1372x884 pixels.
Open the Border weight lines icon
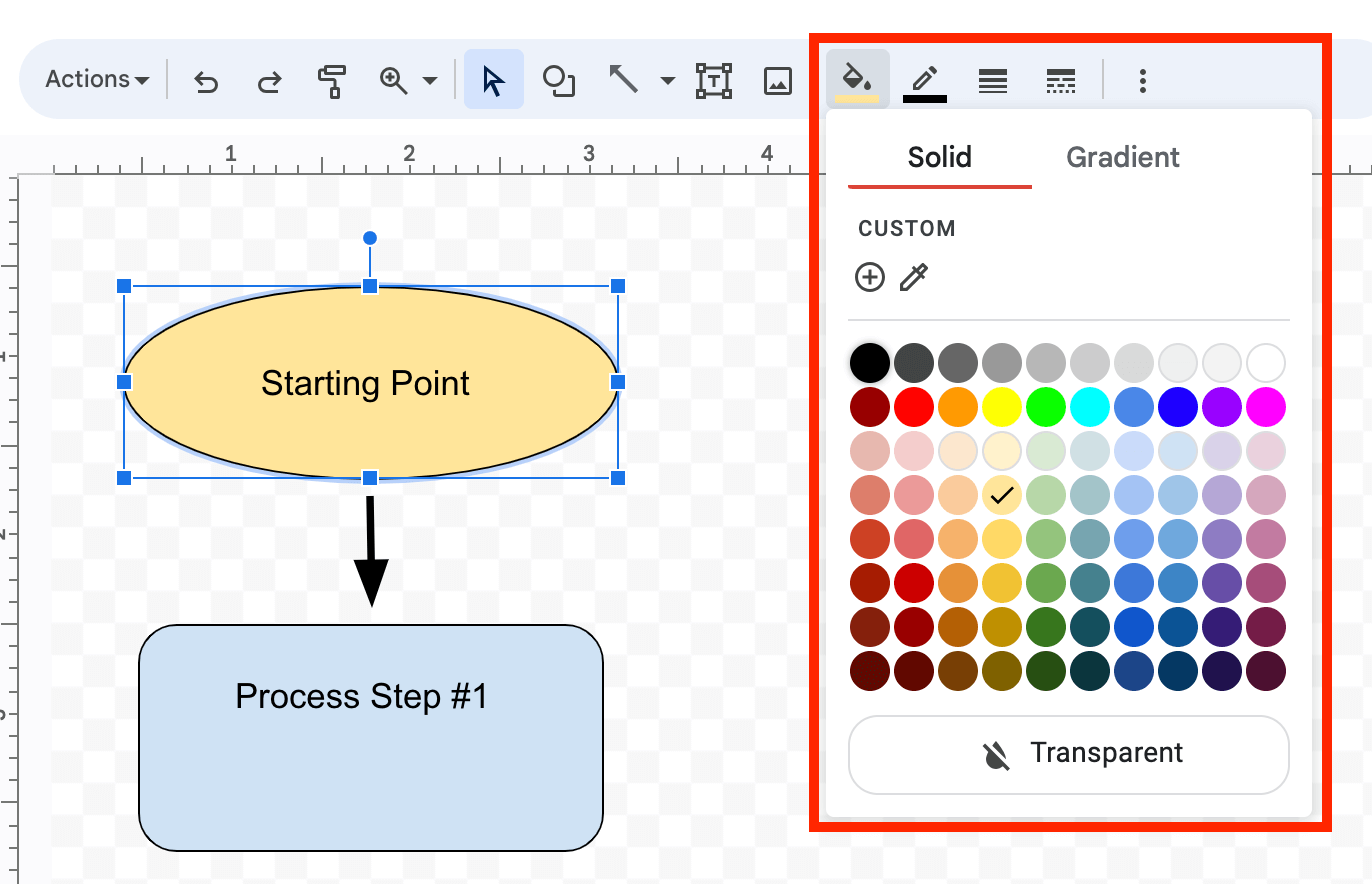pyautogui.click(x=993, y=80)
